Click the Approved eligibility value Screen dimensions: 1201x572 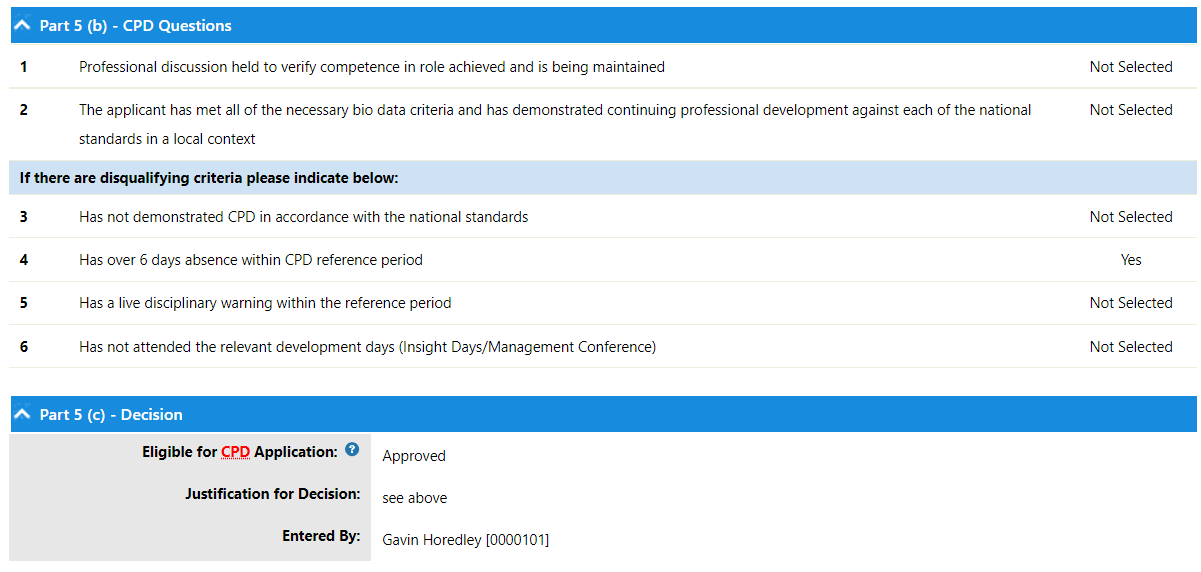click(x=414, y=456)
